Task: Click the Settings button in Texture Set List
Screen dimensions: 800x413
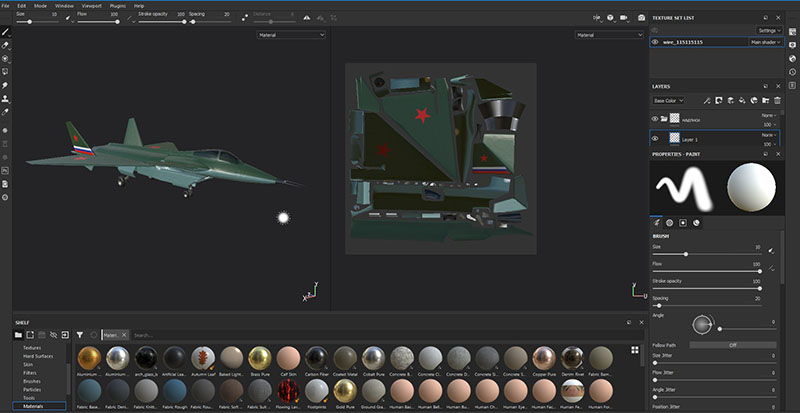Action: click(x=767, y=31)
